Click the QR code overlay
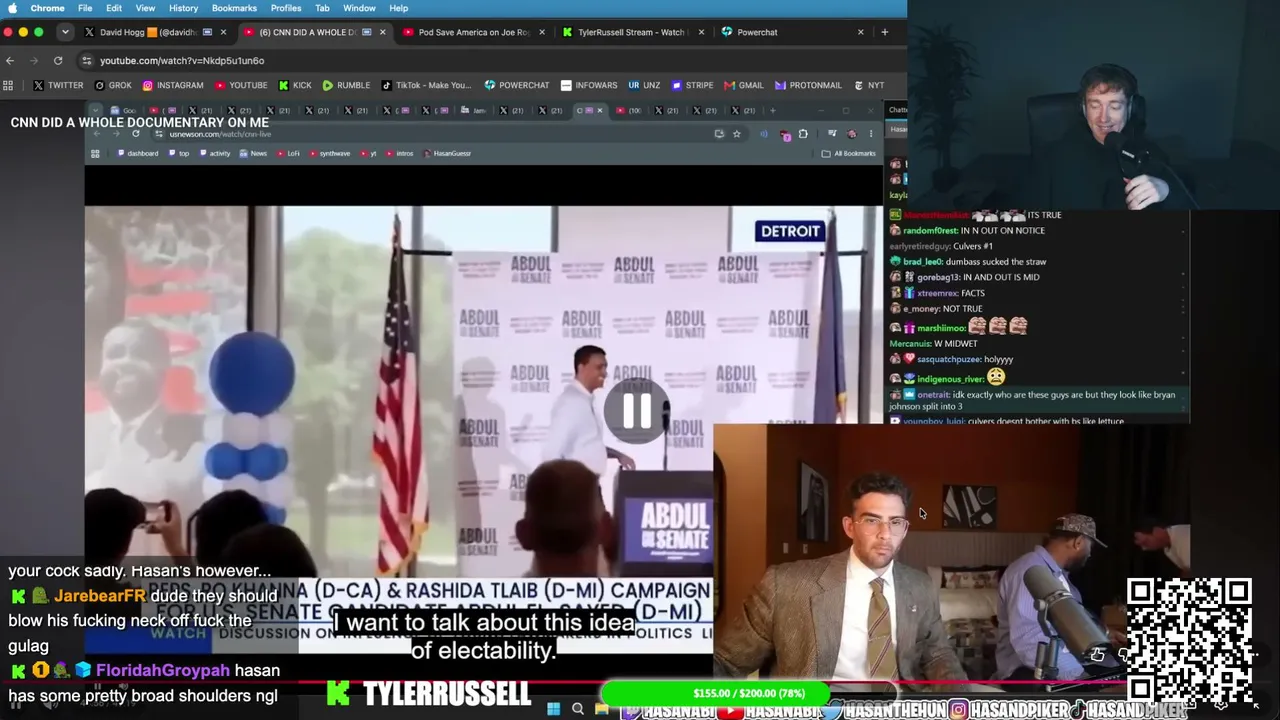This screenshot has width=1280, height=720. pyautogui.click(x=1189, y=640)
